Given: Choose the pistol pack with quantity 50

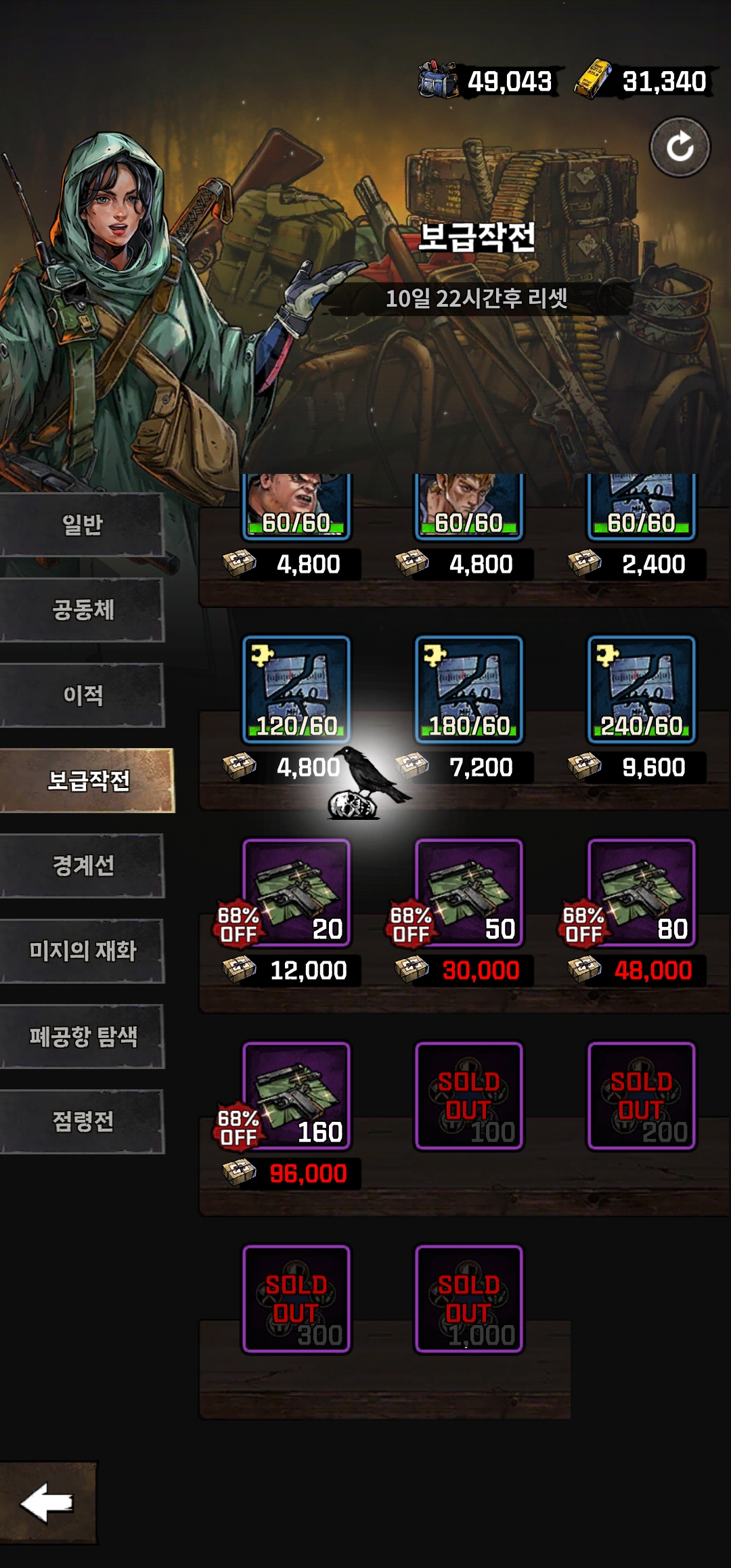Looking at the screenshot, I should 469,892.
